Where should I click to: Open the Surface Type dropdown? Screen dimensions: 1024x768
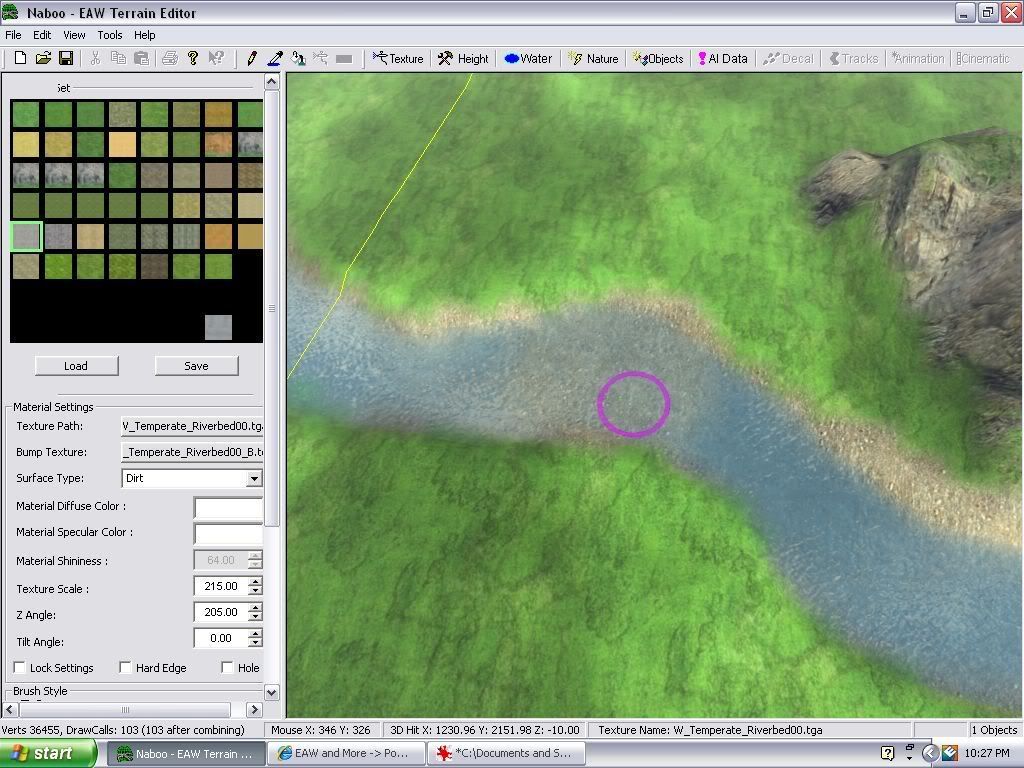click(254, 479)
